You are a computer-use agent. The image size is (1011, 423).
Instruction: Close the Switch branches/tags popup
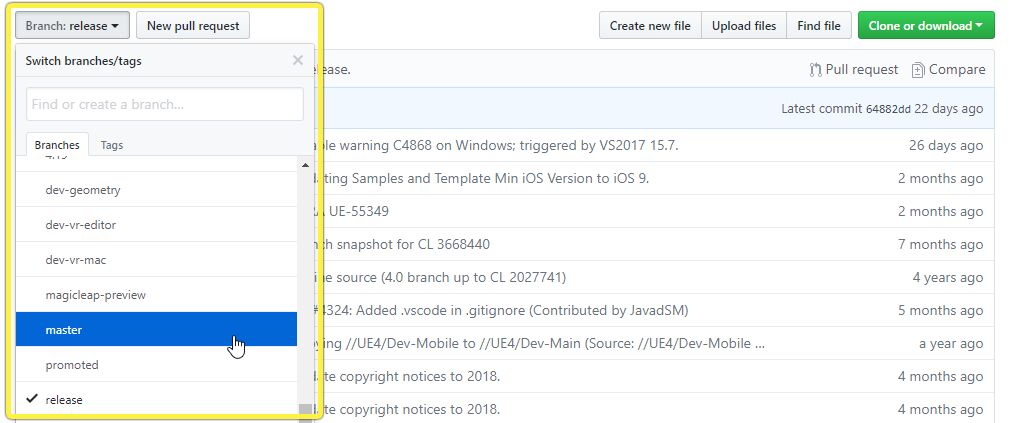point(297,60)
